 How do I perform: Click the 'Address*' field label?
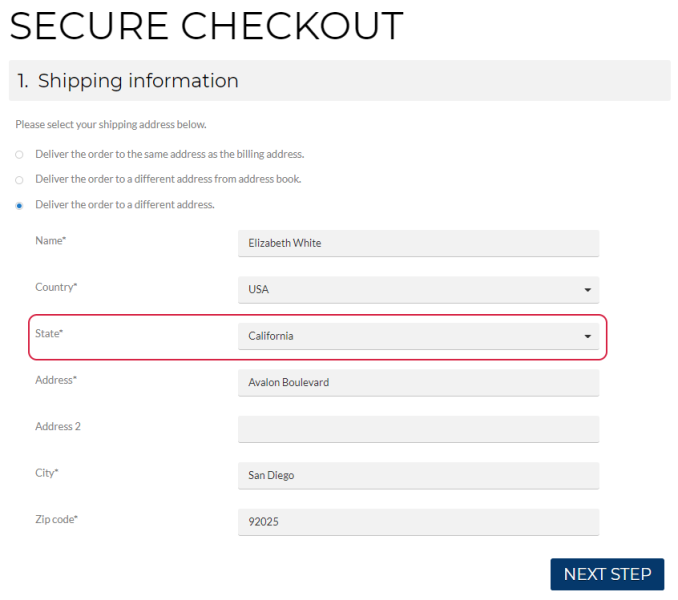pyautogui.click(x=56, y=380)
